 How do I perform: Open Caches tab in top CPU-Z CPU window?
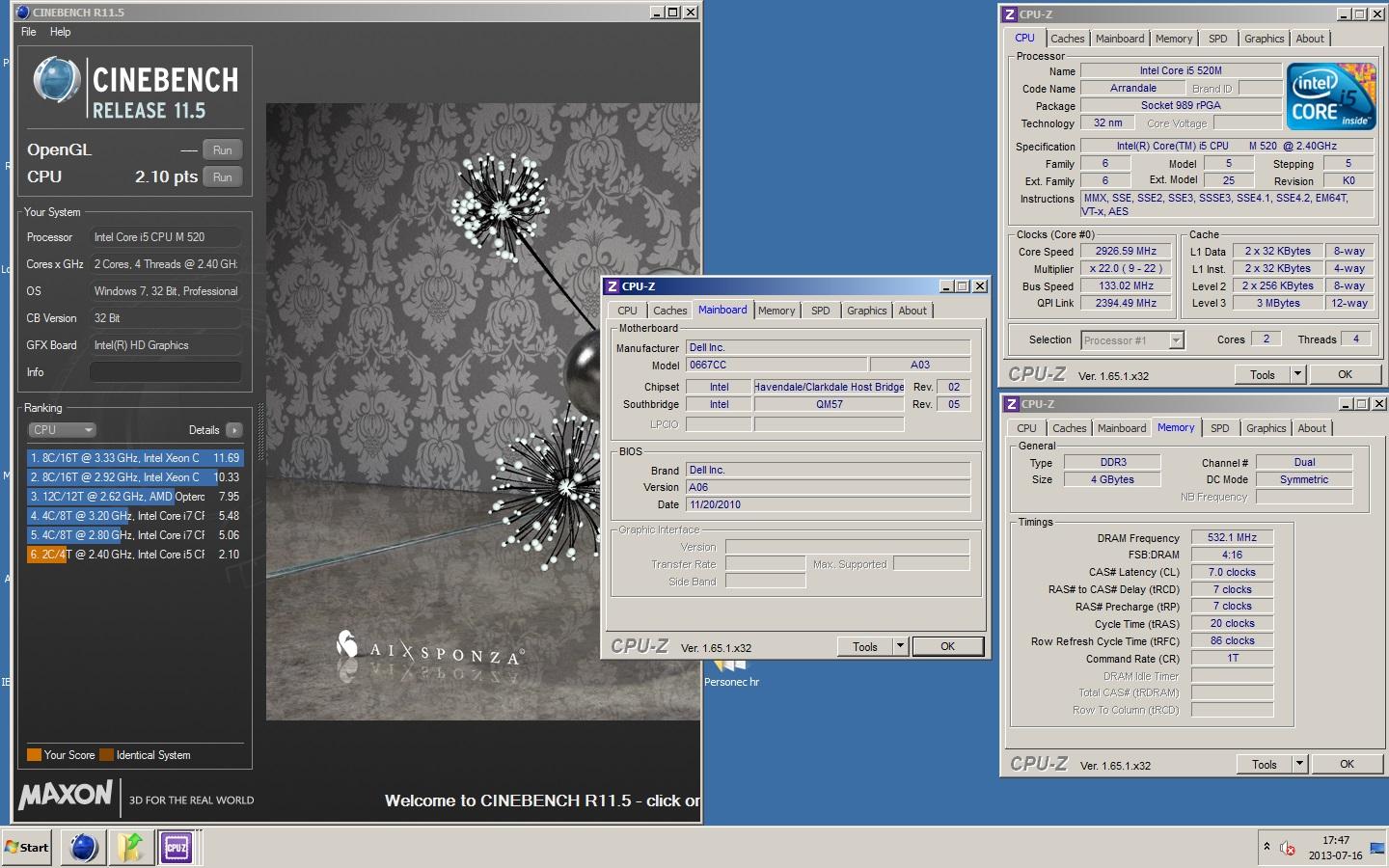pyautogui.click(x=1067, y=39)
